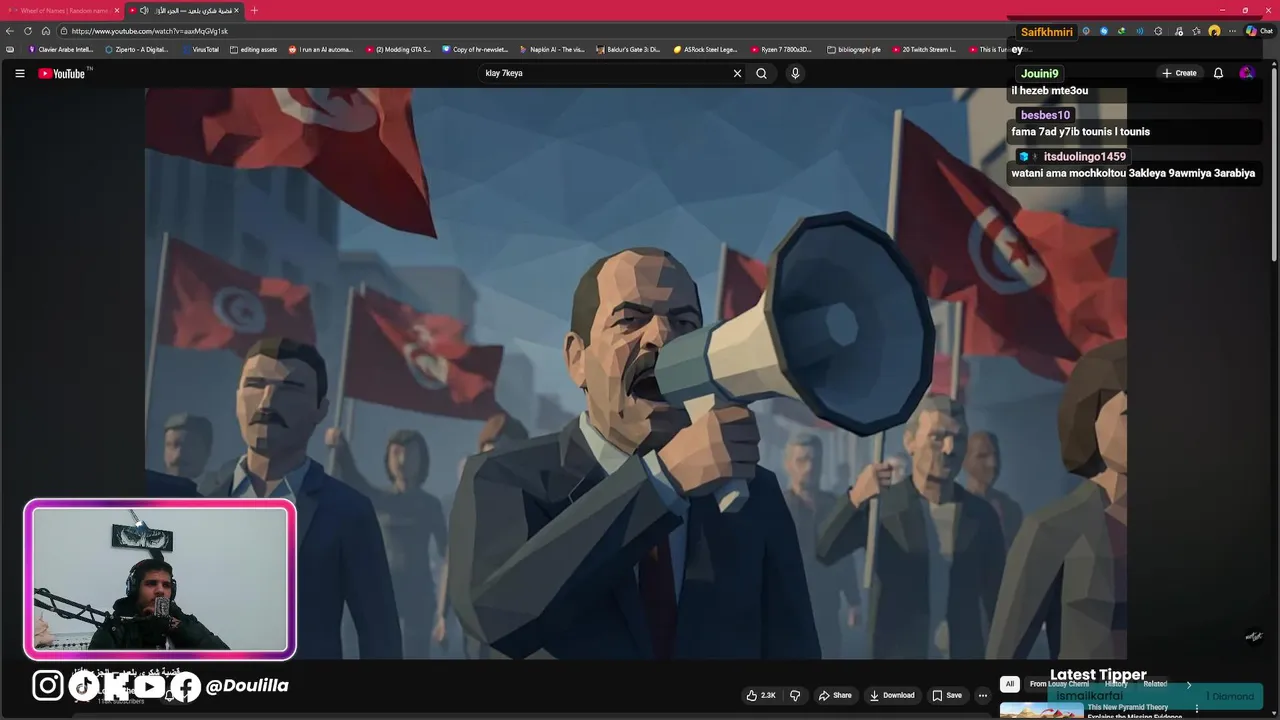Mute the YouTube tab via speaker icon
1280x720 pixels.
[144, 10]
